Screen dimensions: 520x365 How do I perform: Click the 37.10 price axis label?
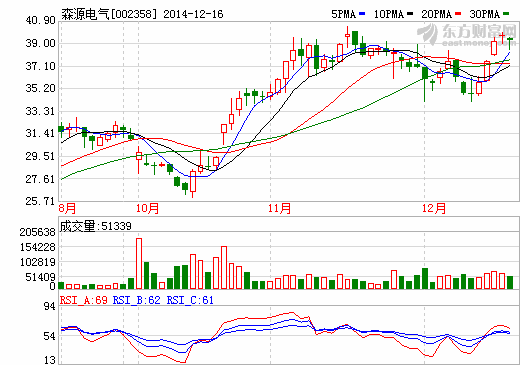[40, 66]
